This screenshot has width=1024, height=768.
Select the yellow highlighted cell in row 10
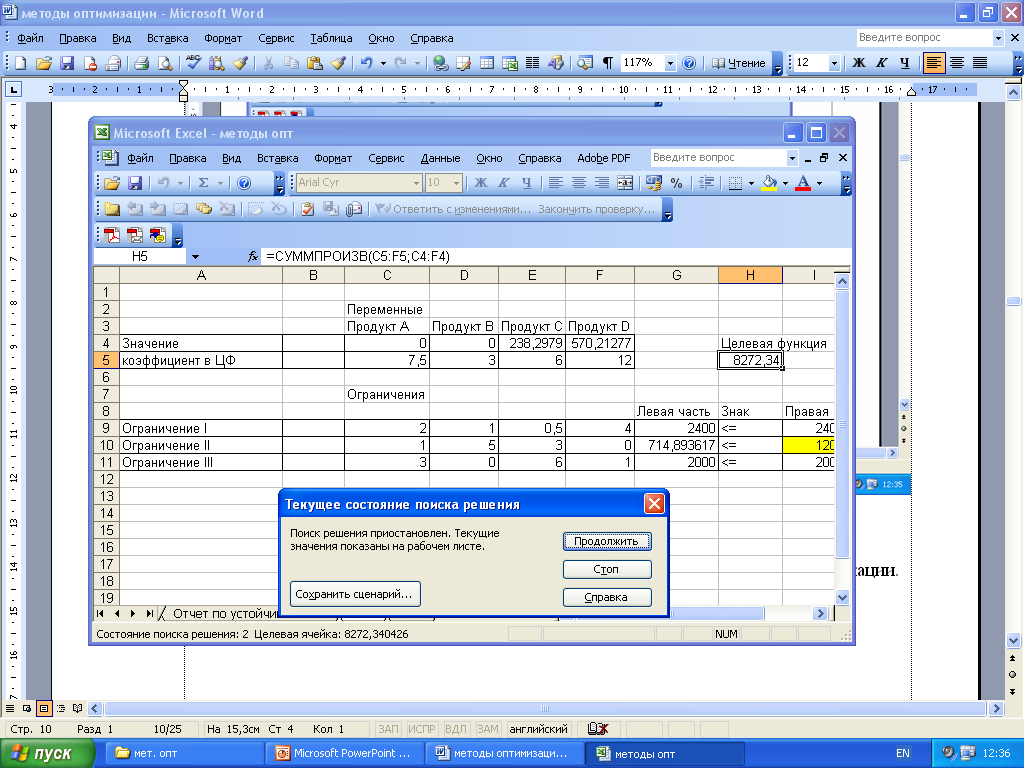[808, 445]
